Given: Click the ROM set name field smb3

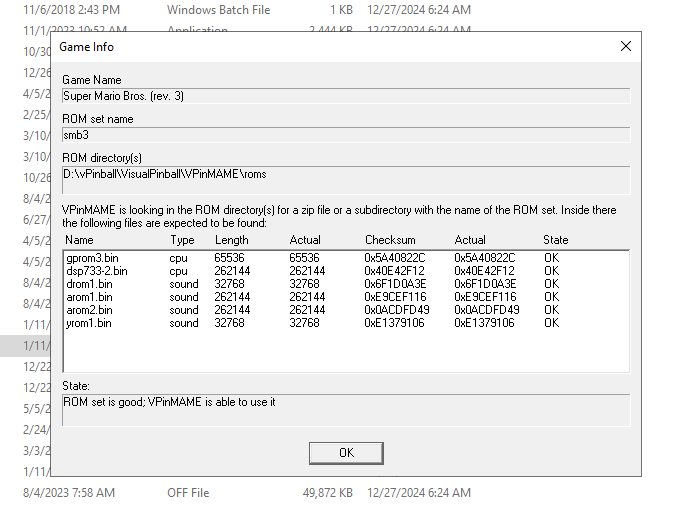Looking at the screenshot, I should [x=346, y=135].
